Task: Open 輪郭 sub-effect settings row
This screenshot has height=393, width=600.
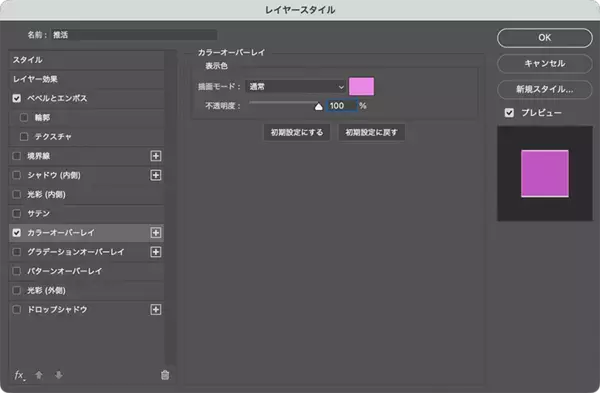Action: [86, 117]
